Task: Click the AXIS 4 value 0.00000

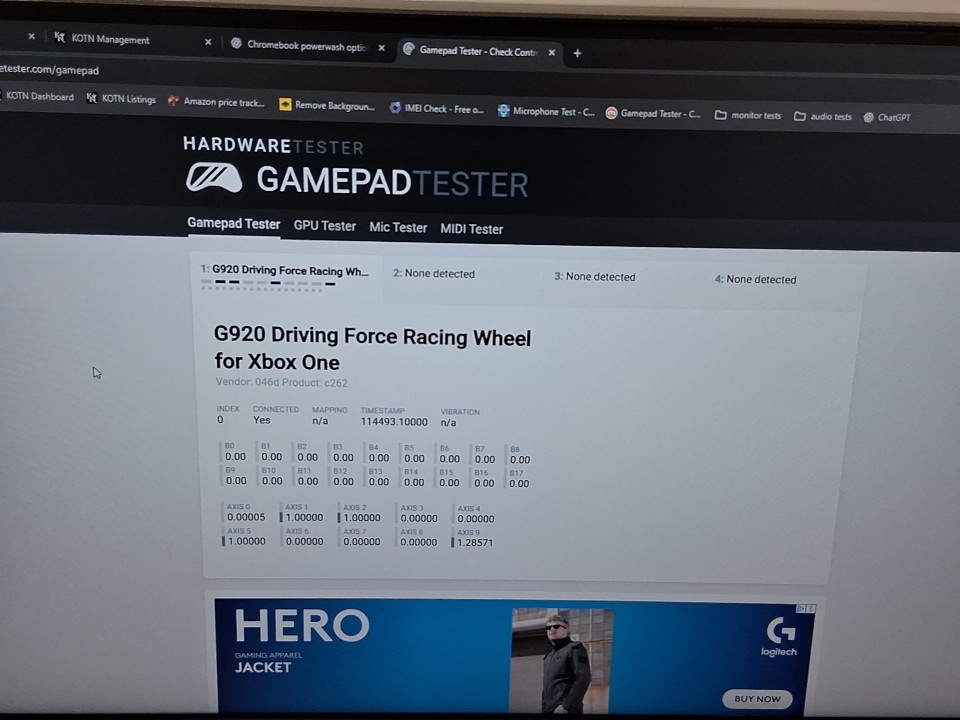Action: [x=476, y=519]
